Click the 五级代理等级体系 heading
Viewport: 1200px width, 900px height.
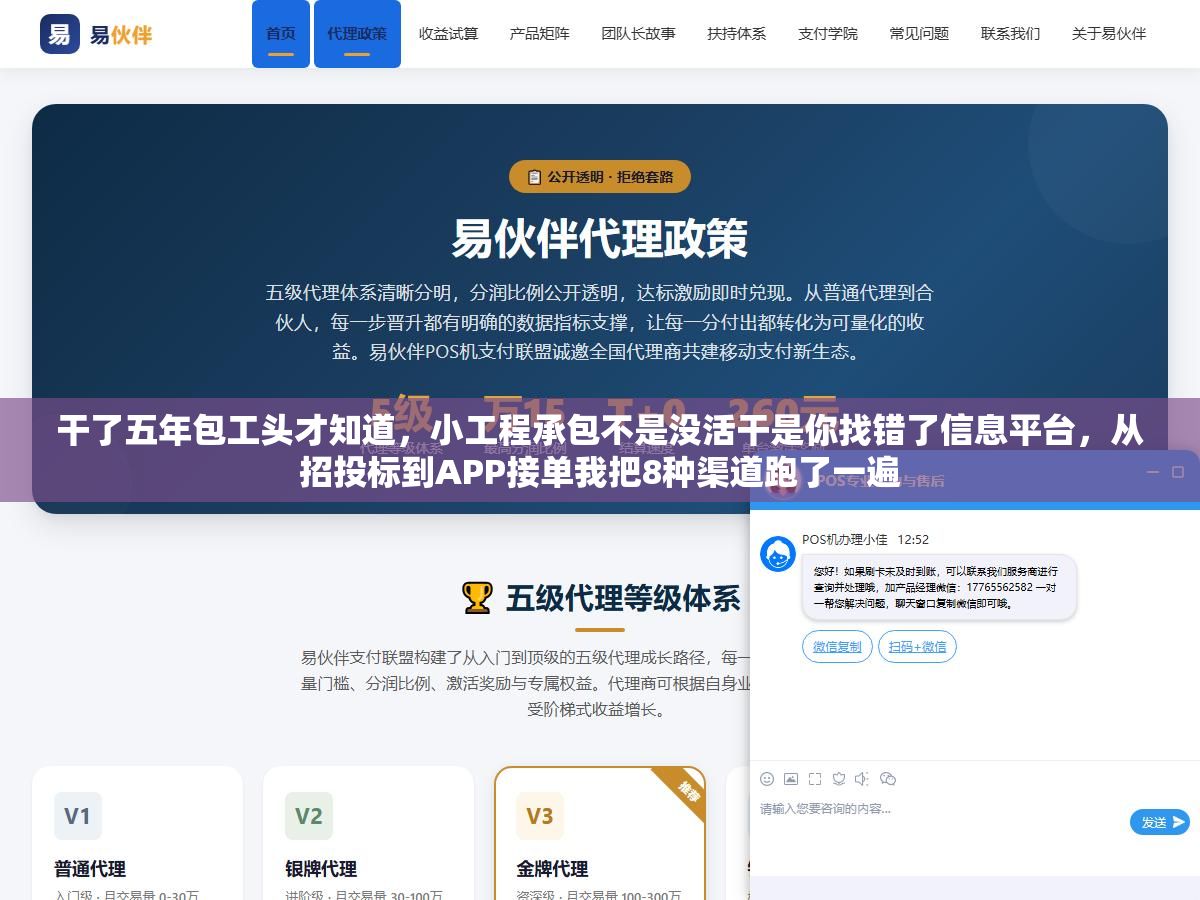tap(623, 598)
